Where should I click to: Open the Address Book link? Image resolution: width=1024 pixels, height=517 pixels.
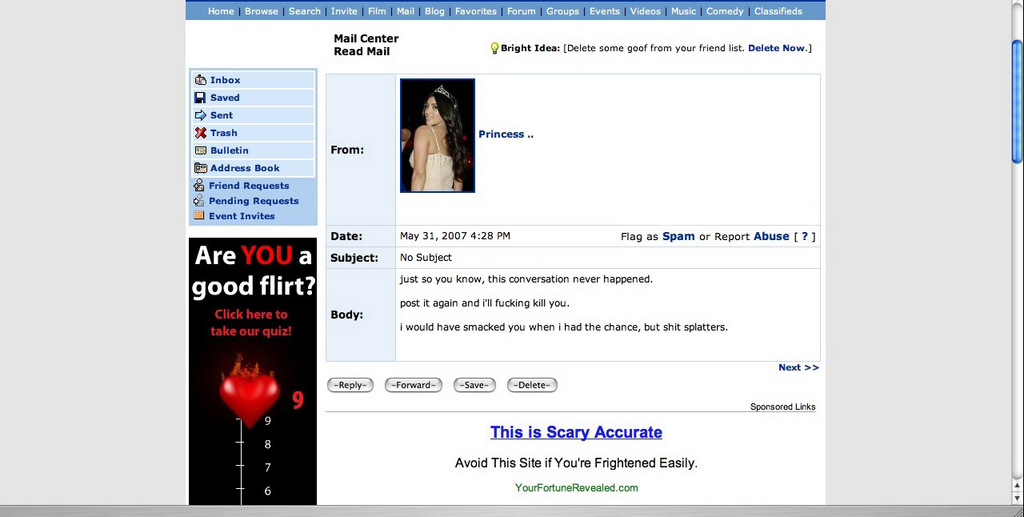point(245,168)
